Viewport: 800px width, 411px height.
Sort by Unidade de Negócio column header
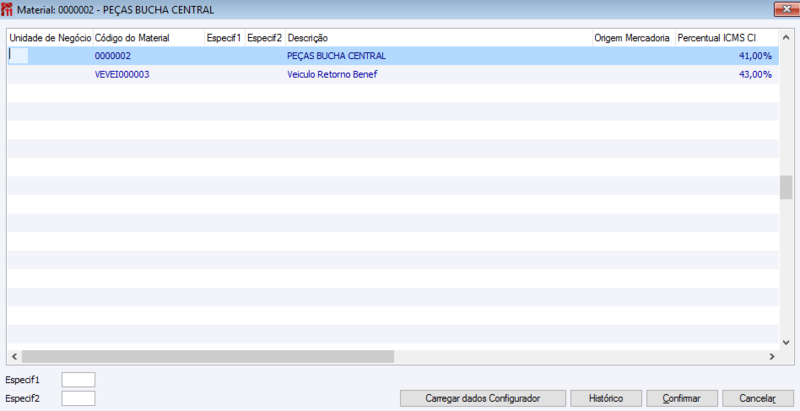pyautogui.click(x=50, y=38)
